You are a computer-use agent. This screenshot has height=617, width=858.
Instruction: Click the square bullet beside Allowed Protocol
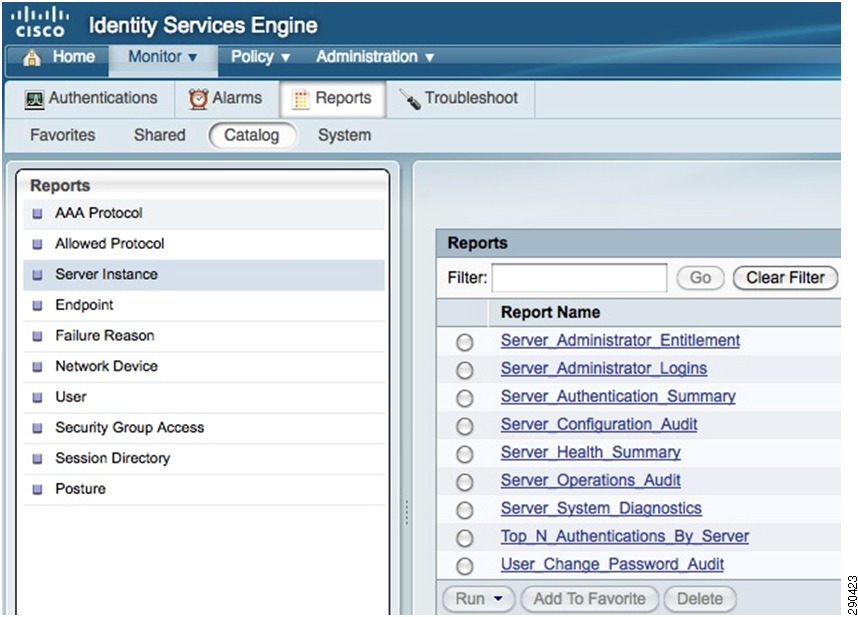[37, 244]
